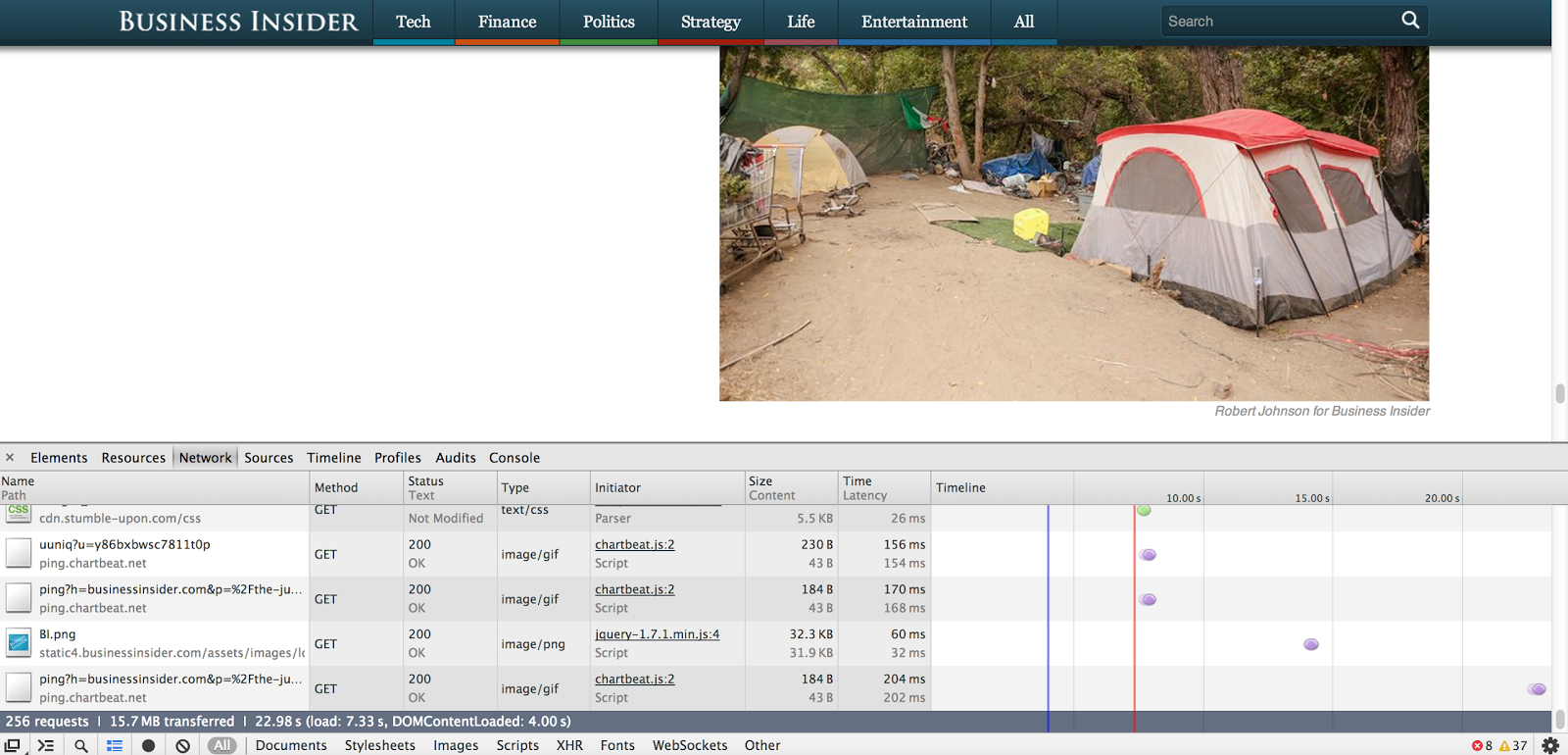Filter by Images

pos(456,745)
